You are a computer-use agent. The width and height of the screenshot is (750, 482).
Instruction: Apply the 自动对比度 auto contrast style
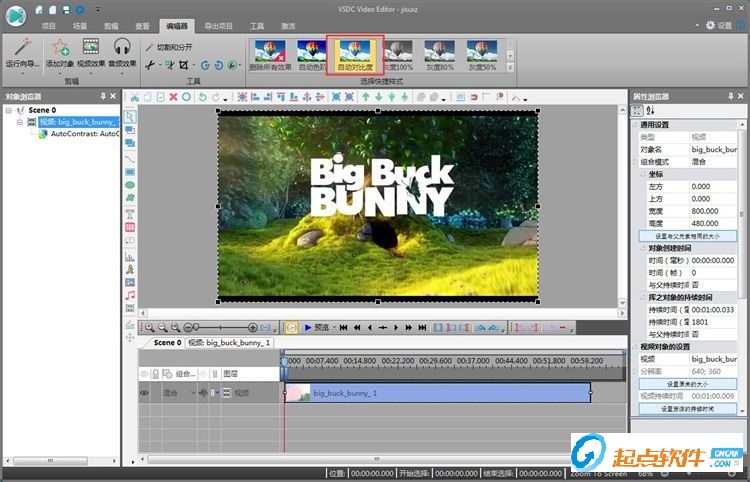pyautogui.click(x=355, y=55)
